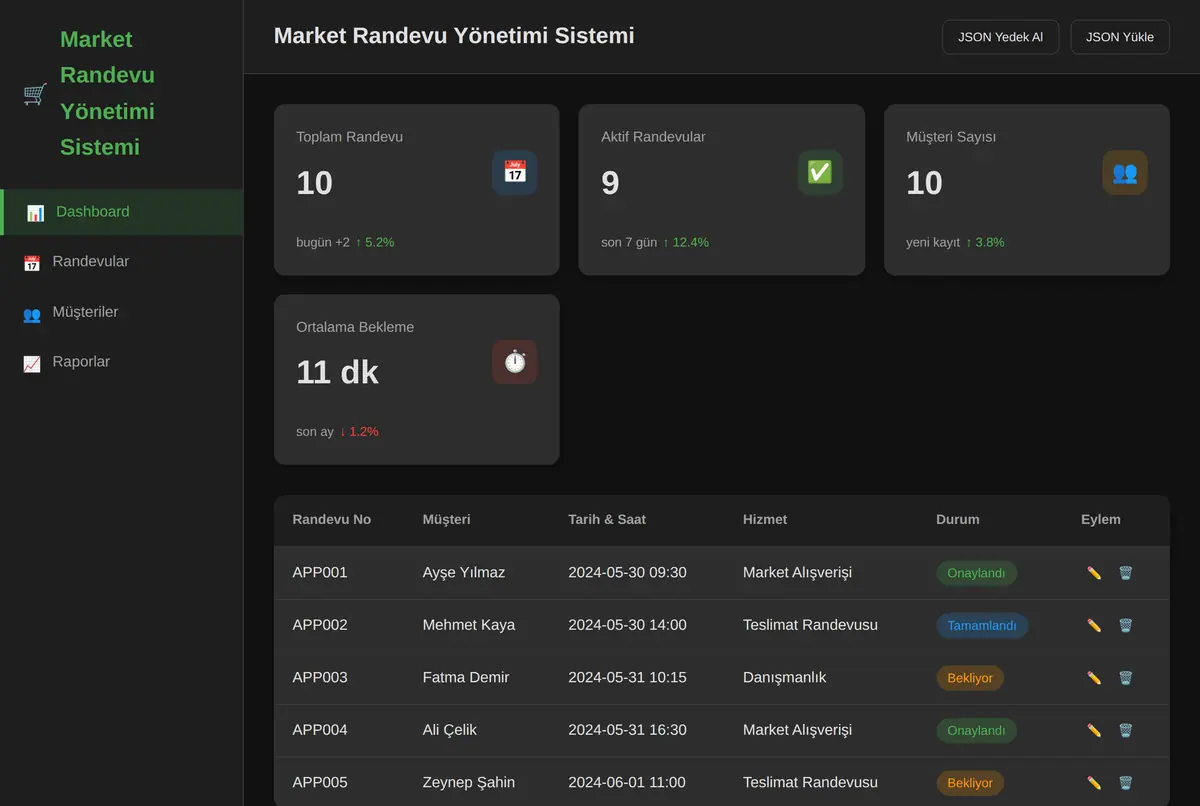The image size is (1200, 806).
Task: Click the Tarih & Saat column header
Action: pos(607,519)
